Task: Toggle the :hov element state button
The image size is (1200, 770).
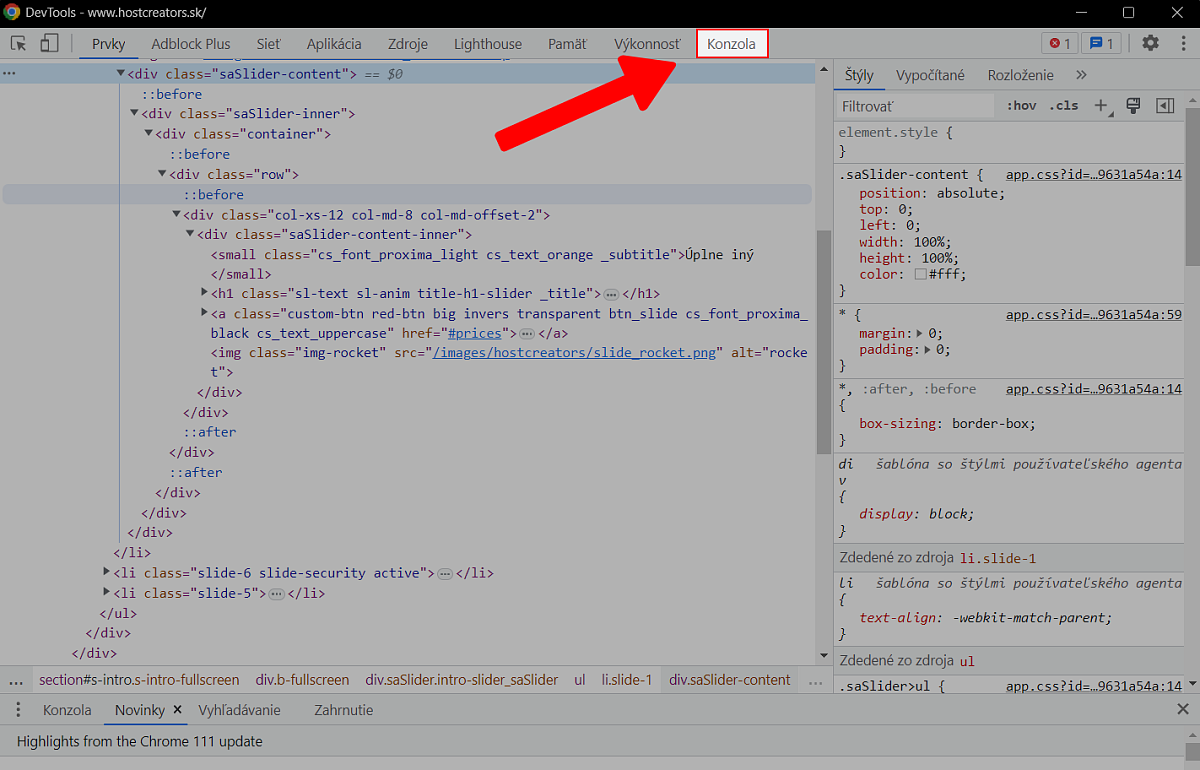Action: point(1021,105)
